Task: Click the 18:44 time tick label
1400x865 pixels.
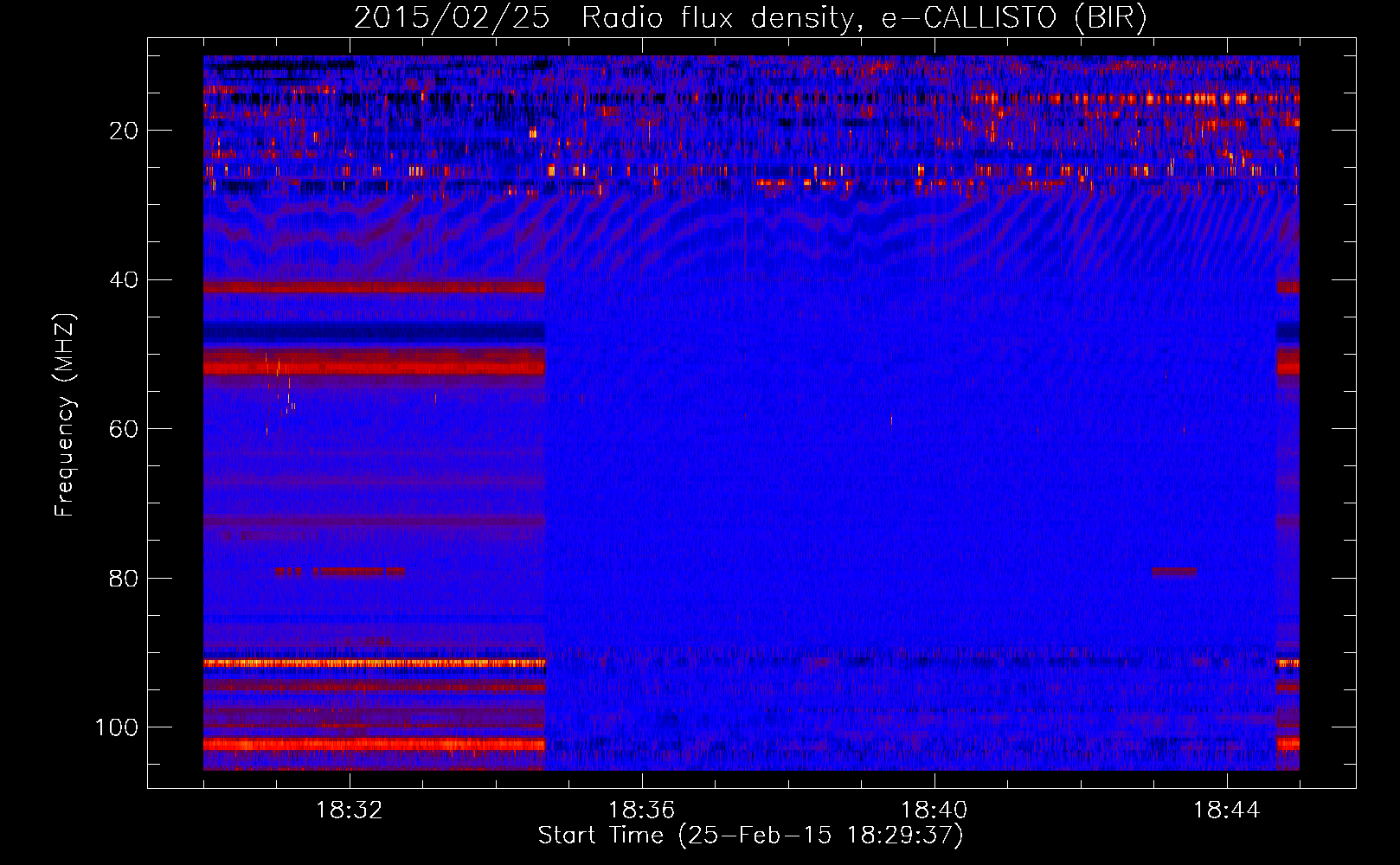Action: coord(1227,811)
